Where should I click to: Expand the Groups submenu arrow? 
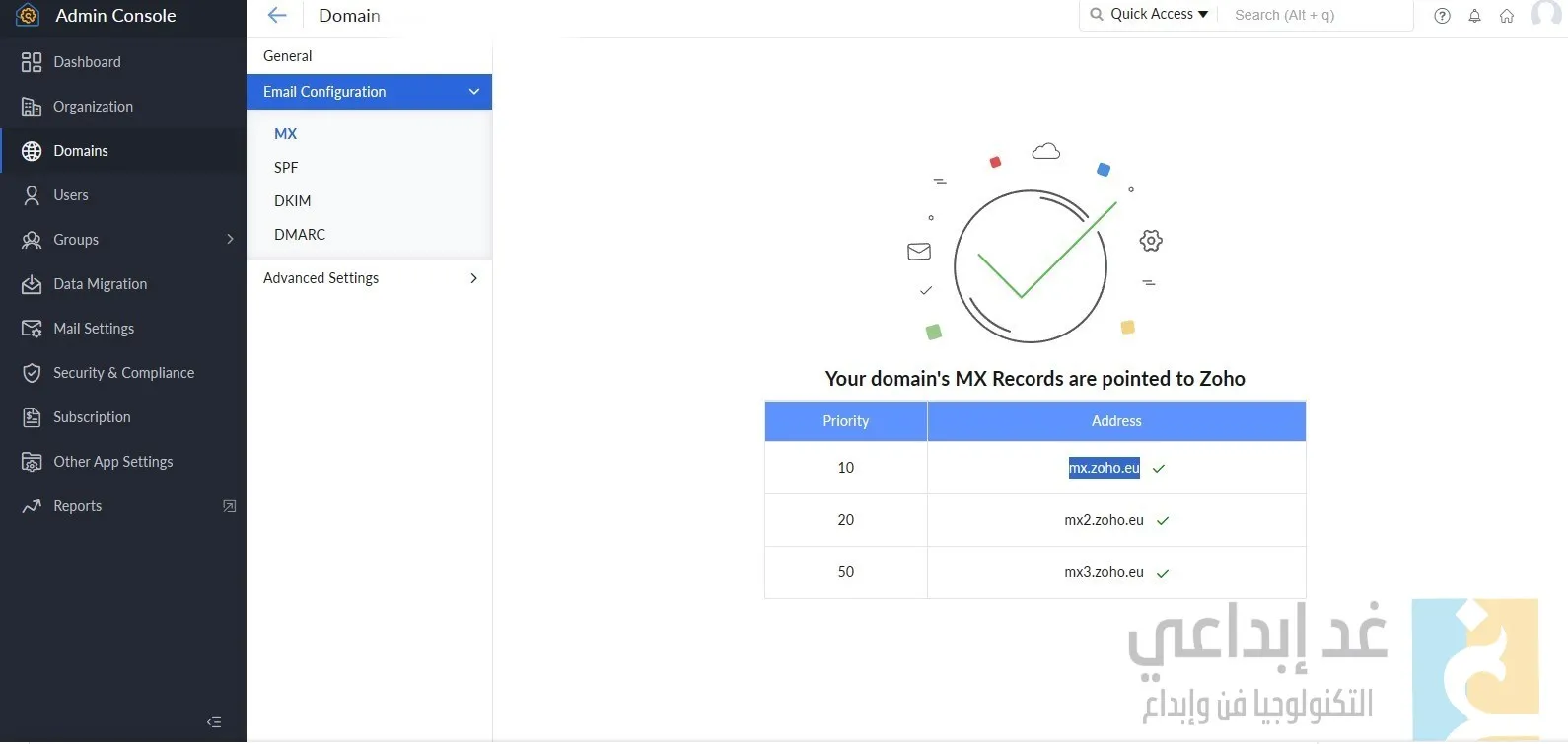230,240
